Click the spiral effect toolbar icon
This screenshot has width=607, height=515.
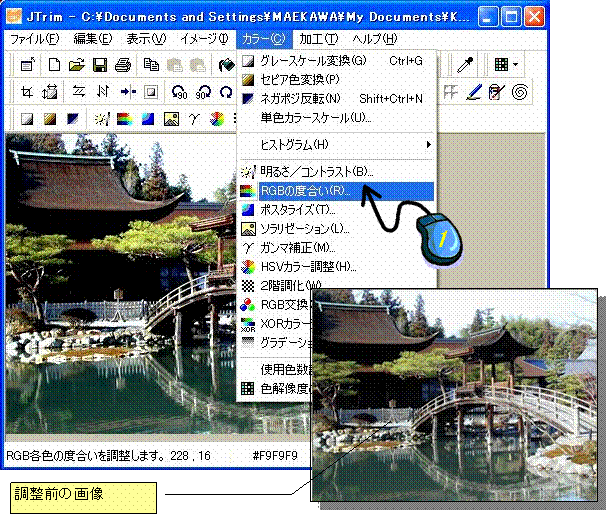coord(520,92)
